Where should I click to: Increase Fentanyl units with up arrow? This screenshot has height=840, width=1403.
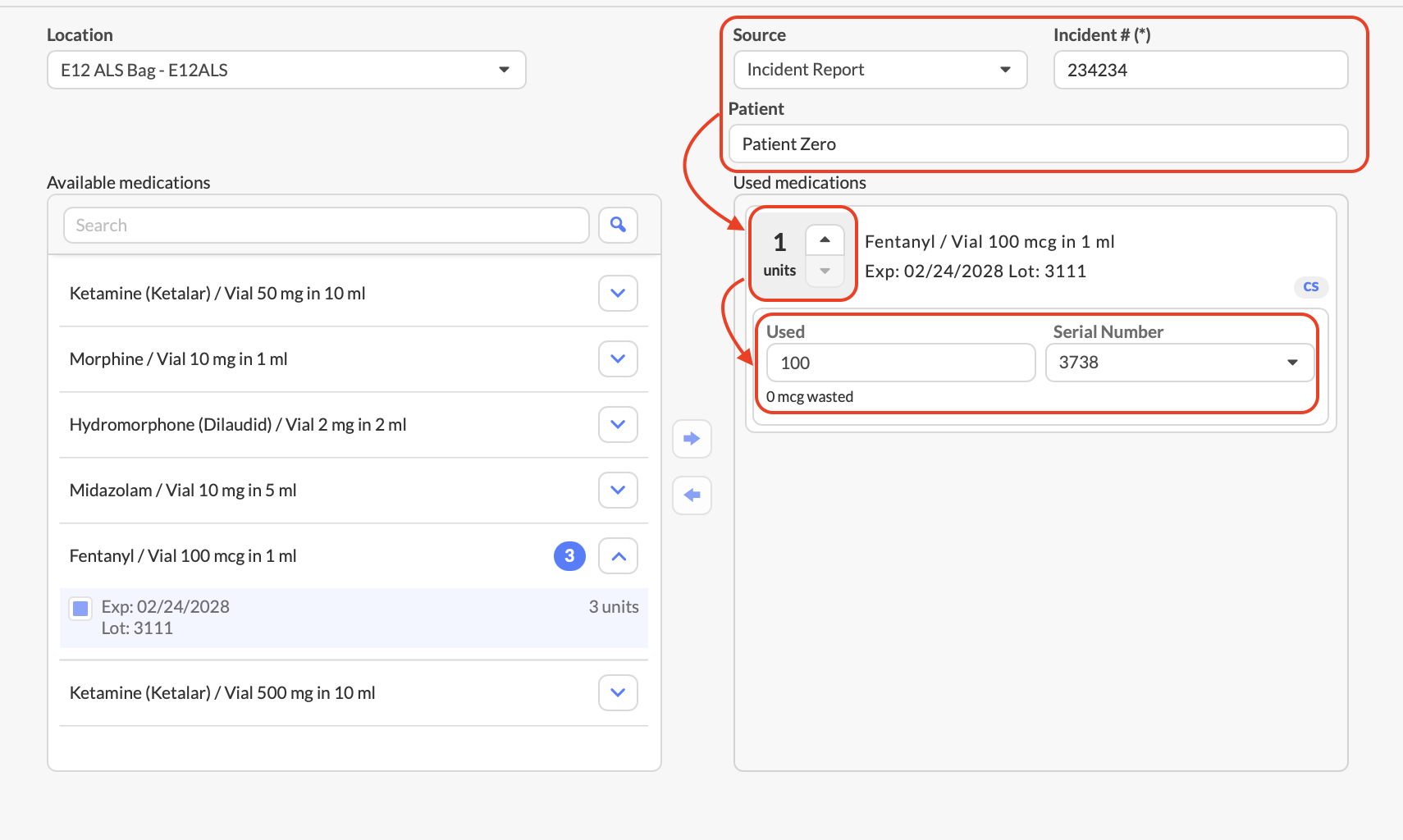(825, 240)
